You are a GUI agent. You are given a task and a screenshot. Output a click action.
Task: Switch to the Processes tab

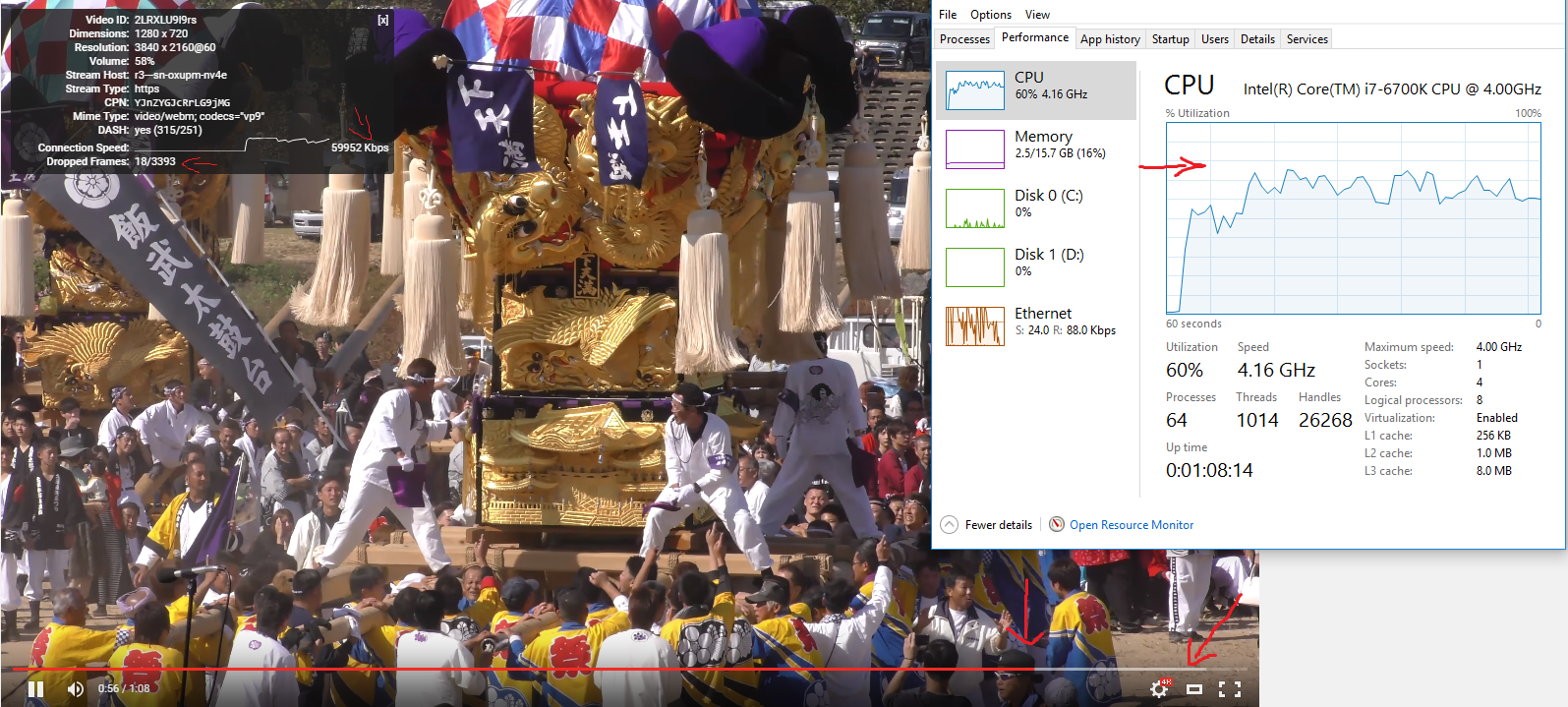964,39
